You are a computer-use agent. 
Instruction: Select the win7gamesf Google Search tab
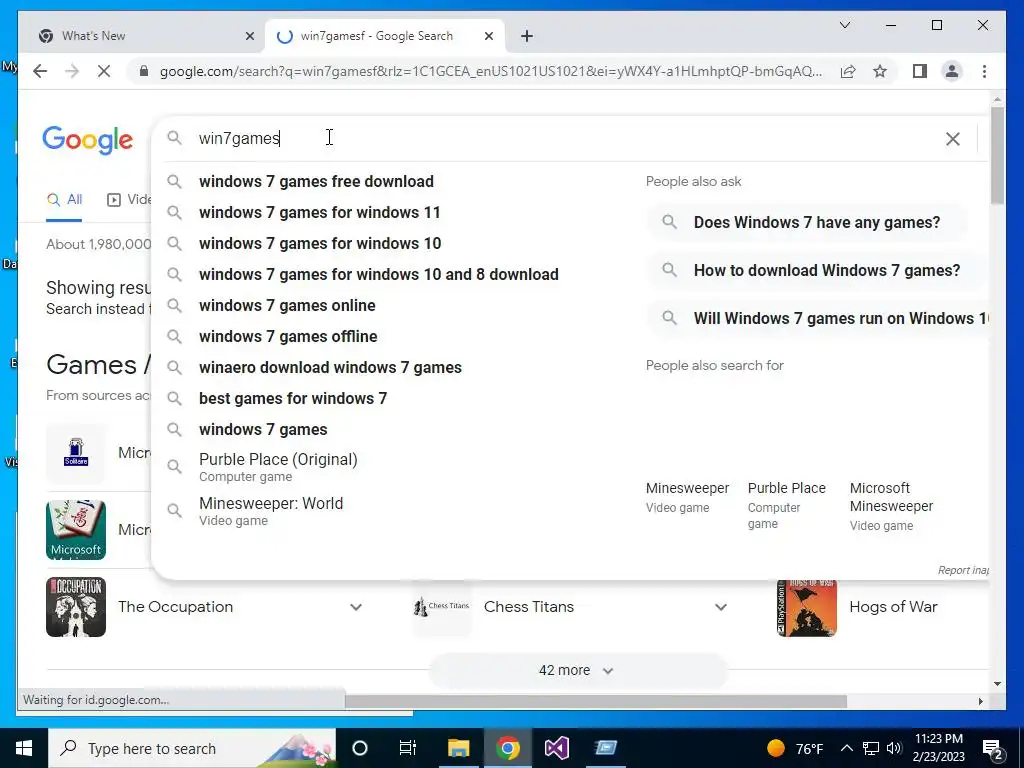pyautogui.click(x=384, y=36)
